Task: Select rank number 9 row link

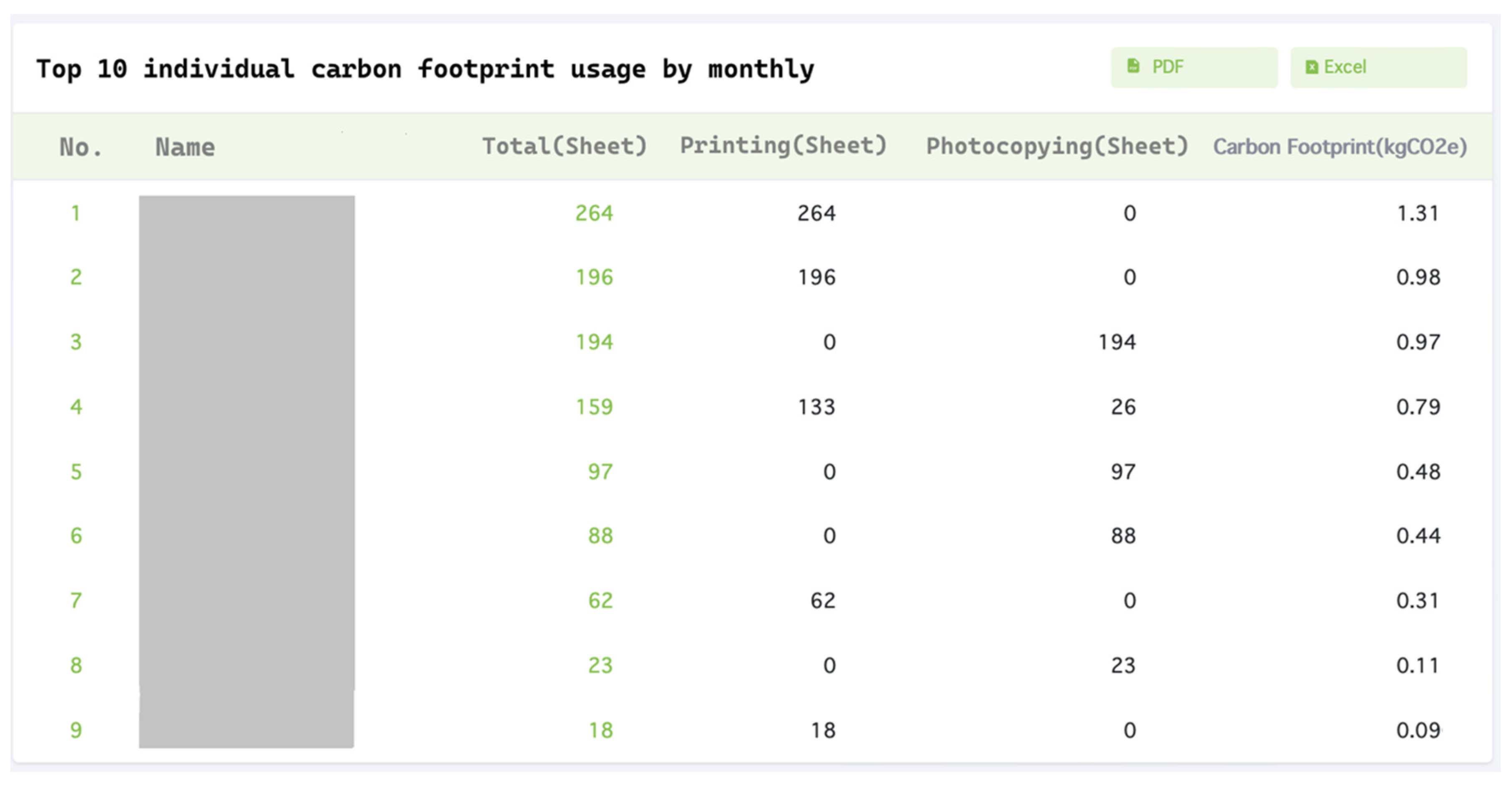Action: [76, 730]
